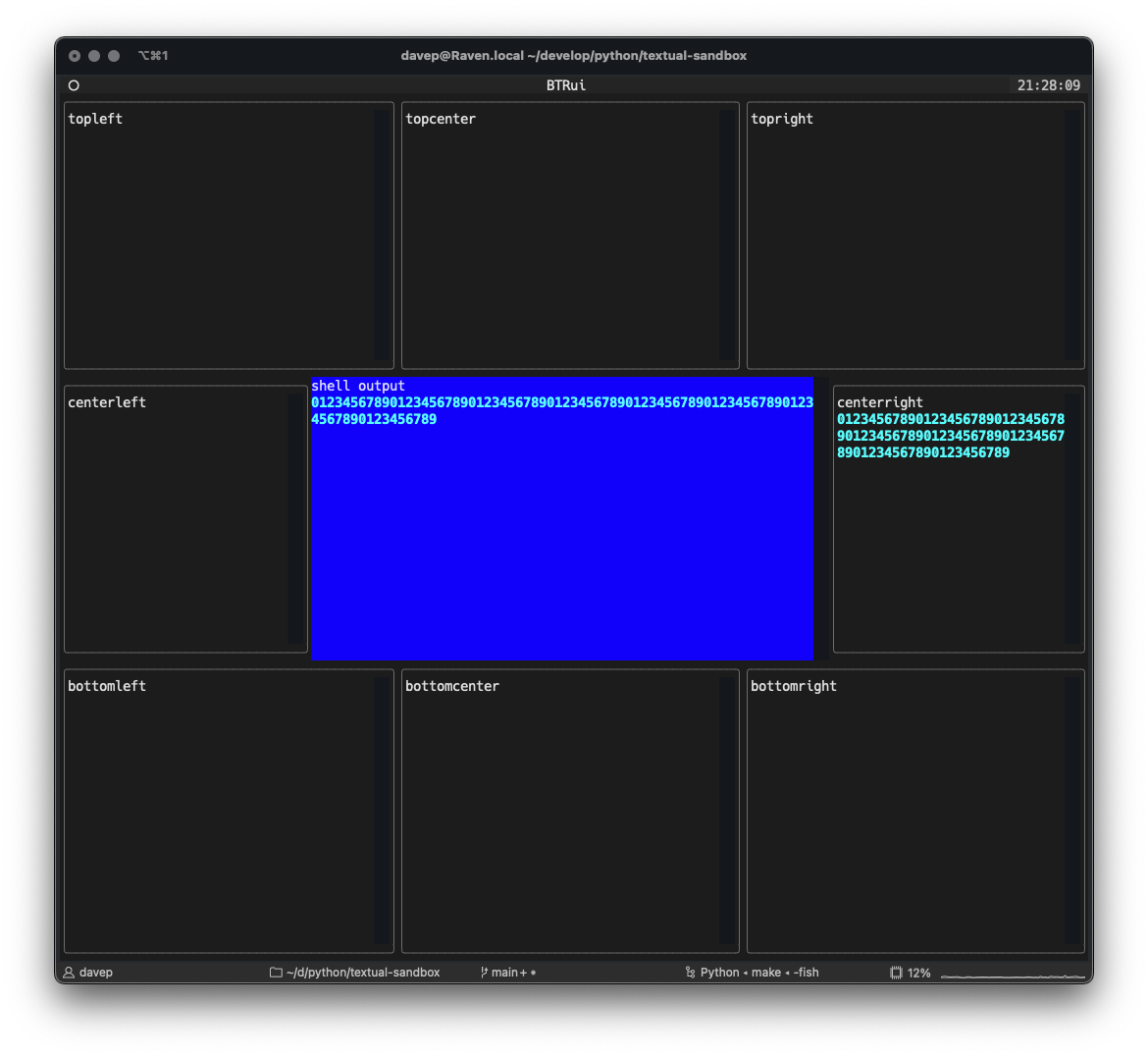
Task: Minimize the terminal window
Action: tap(94, 56)
